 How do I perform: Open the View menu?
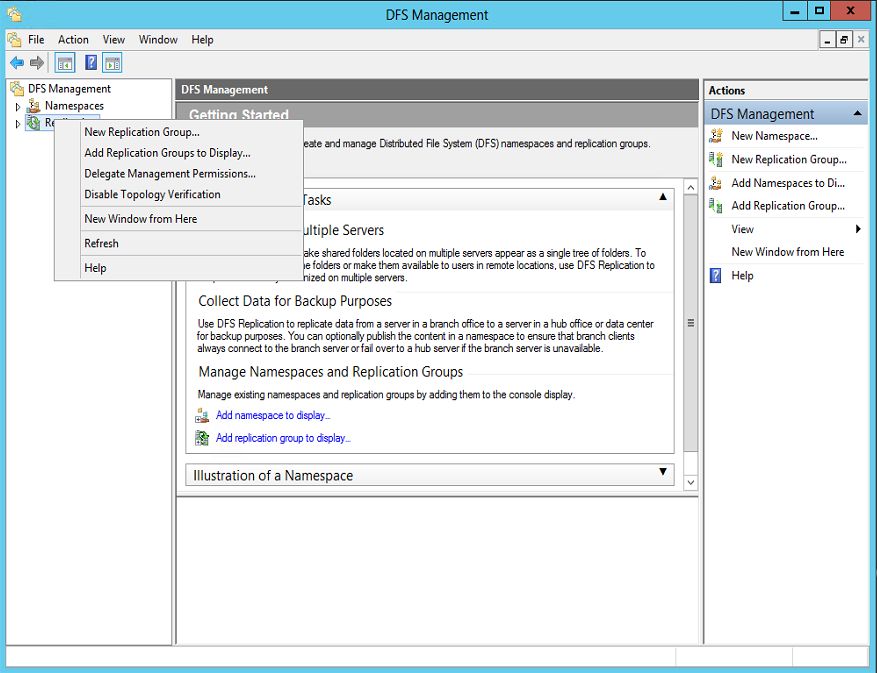(x=114, y=40)
